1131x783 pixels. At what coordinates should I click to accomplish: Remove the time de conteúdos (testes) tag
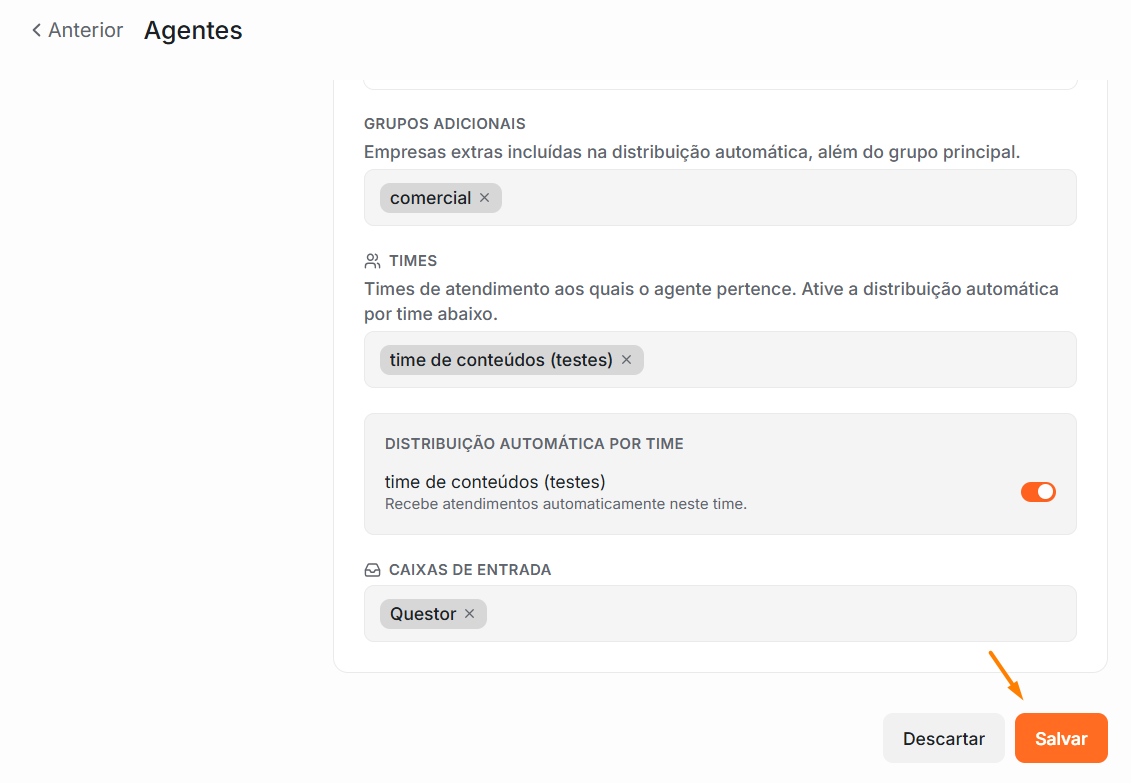[x=627, y=360]
